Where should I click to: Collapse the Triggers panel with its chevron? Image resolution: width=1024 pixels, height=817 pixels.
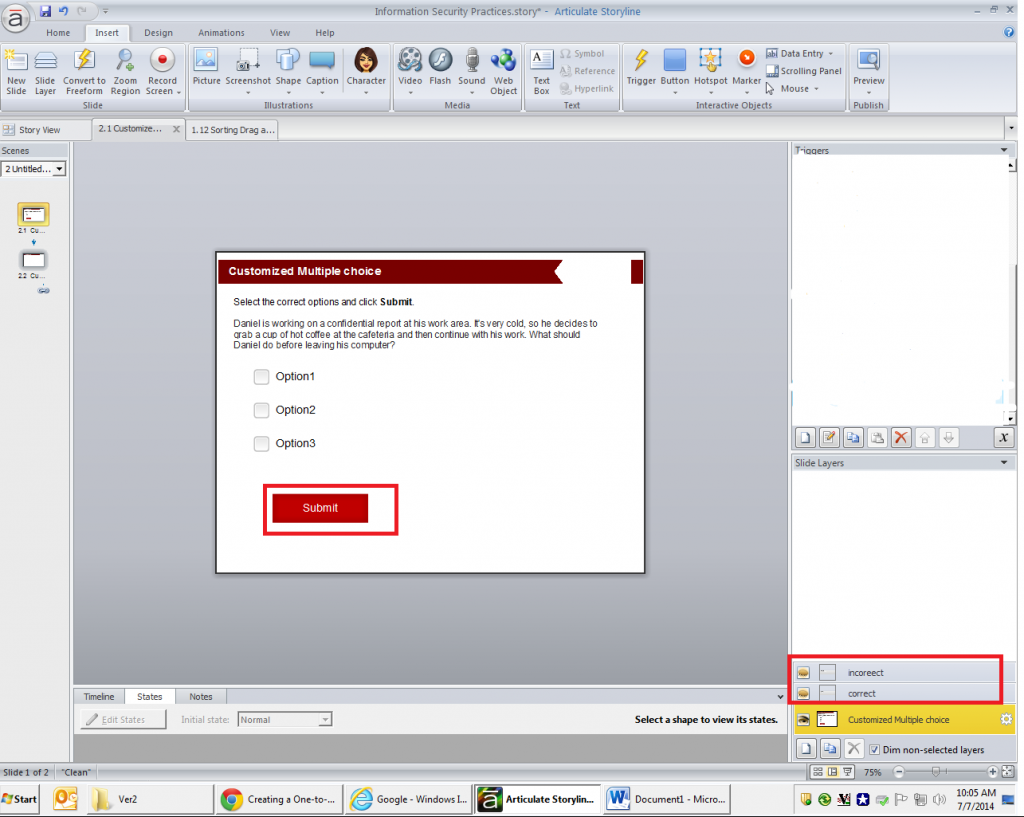[x=1003, y=150]
